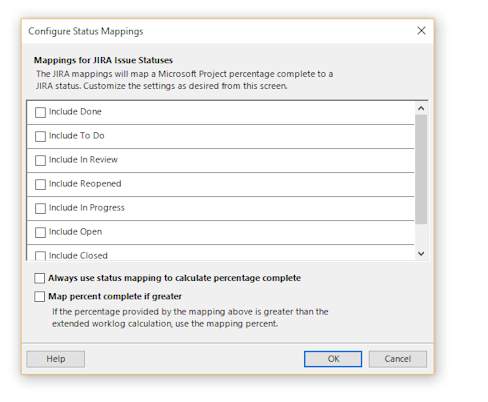Confirm with the OK button
488x402 pixels.
point(333,359)
